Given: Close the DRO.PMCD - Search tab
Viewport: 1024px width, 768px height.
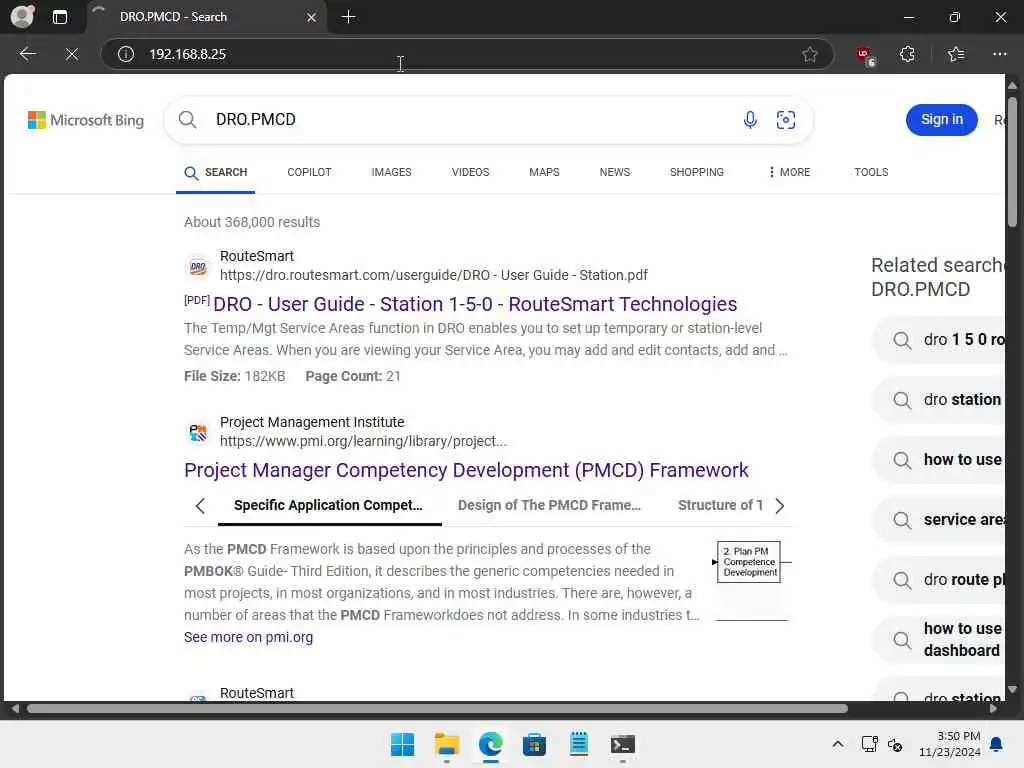Looking at the screenshot, I should (x=312, y=18).
